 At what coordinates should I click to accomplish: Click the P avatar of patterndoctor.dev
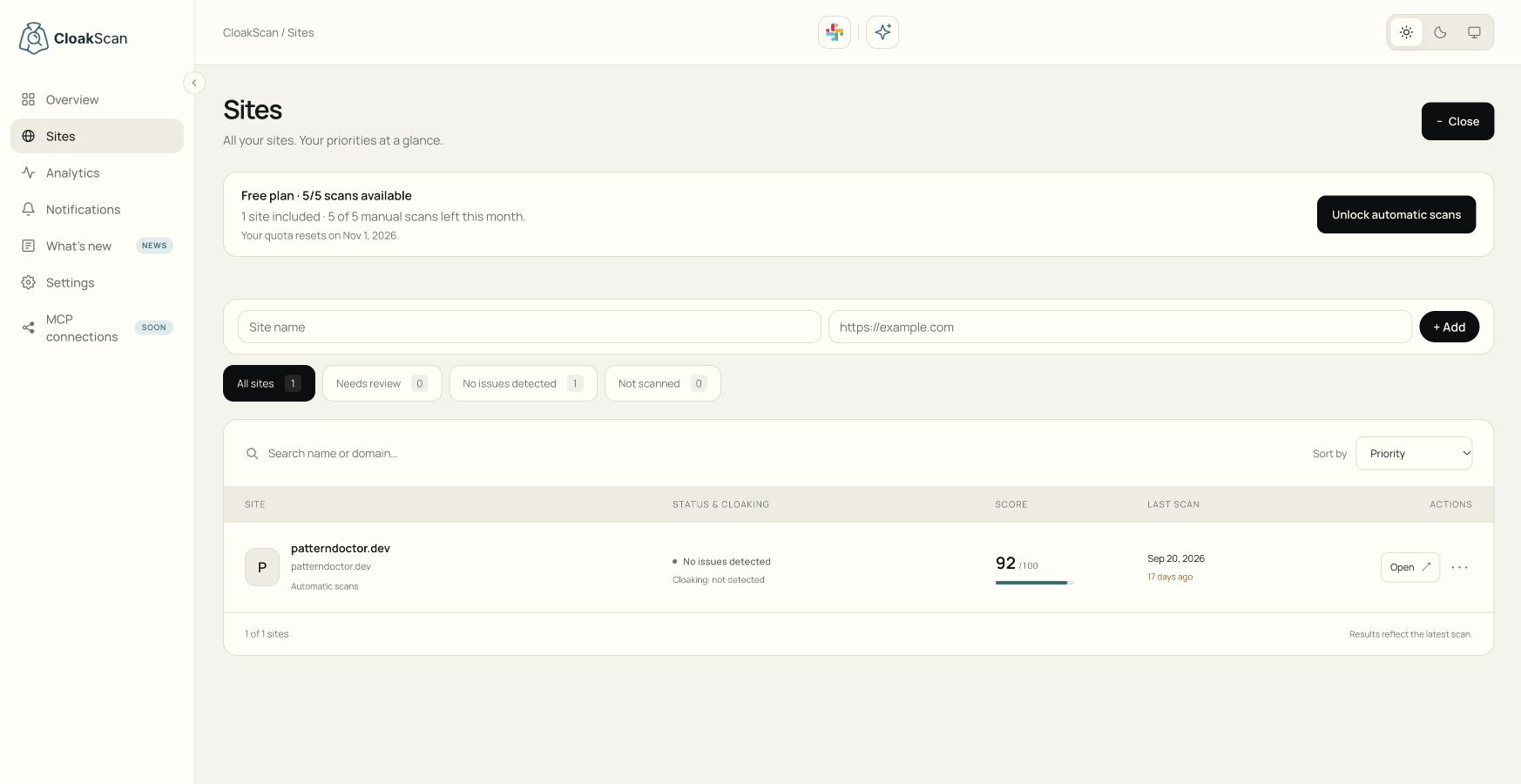click(x=262, y=567)
